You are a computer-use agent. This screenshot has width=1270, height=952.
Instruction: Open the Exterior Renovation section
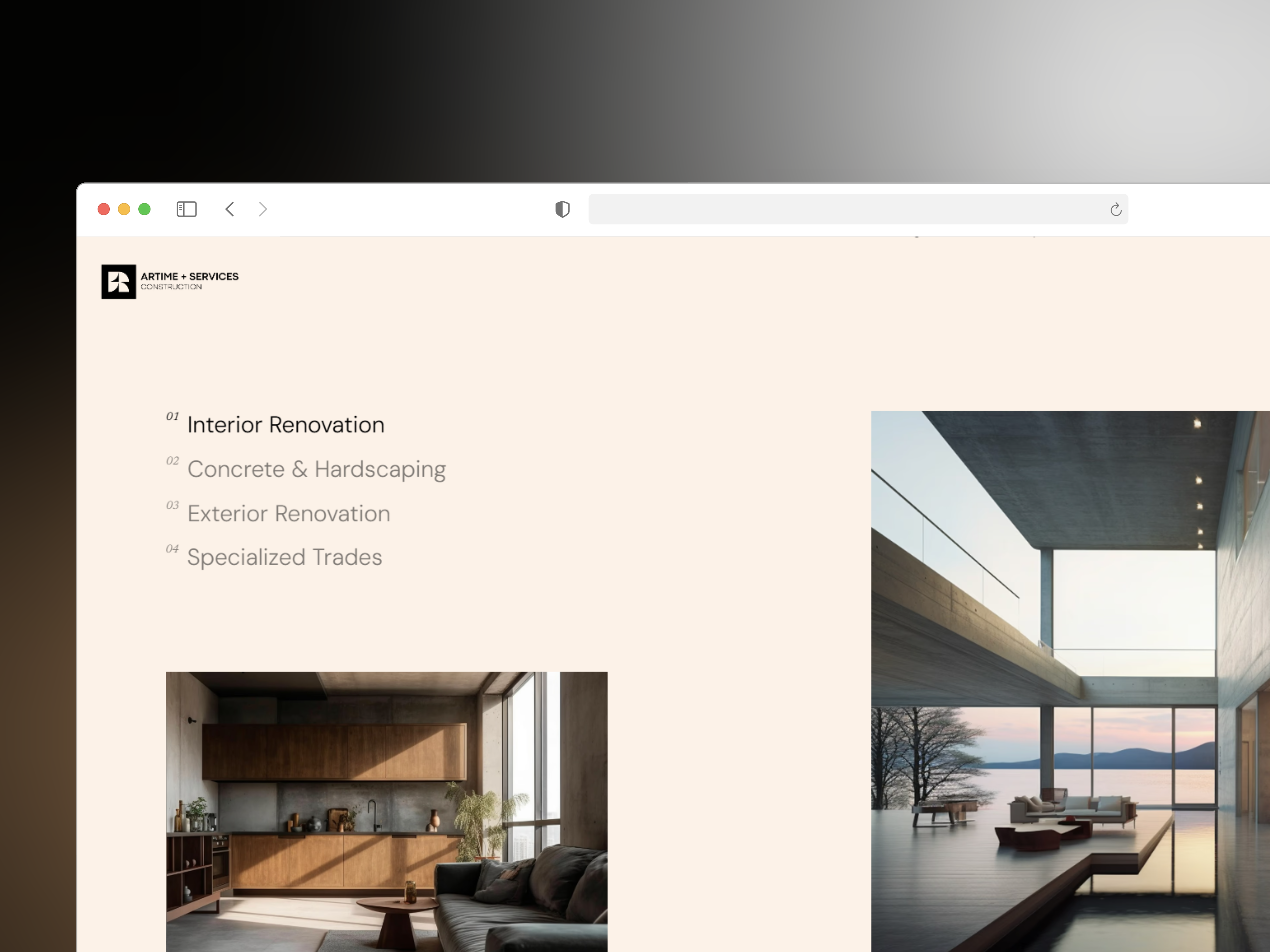coord(288,514)
